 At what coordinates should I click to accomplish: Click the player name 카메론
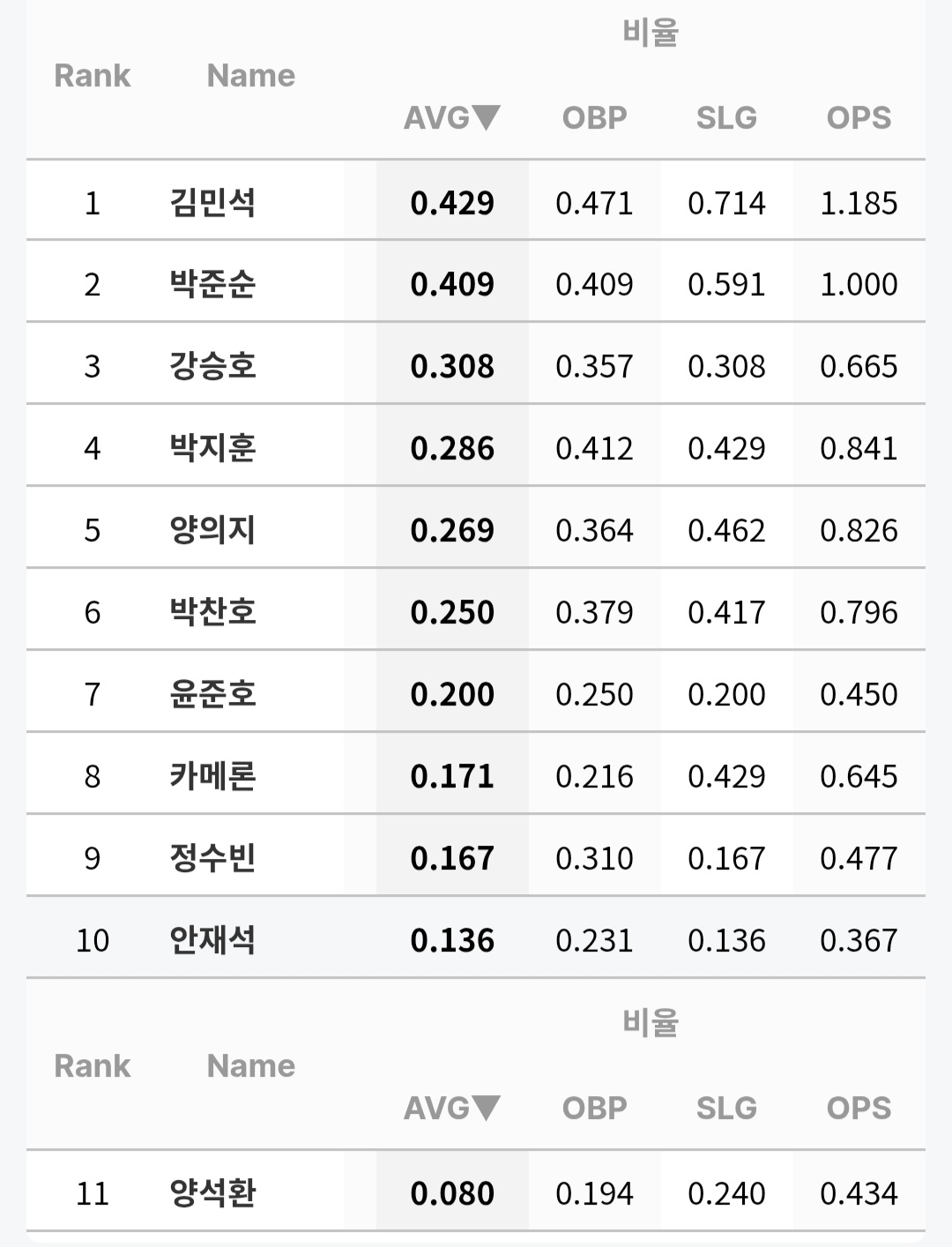[212, 776]
